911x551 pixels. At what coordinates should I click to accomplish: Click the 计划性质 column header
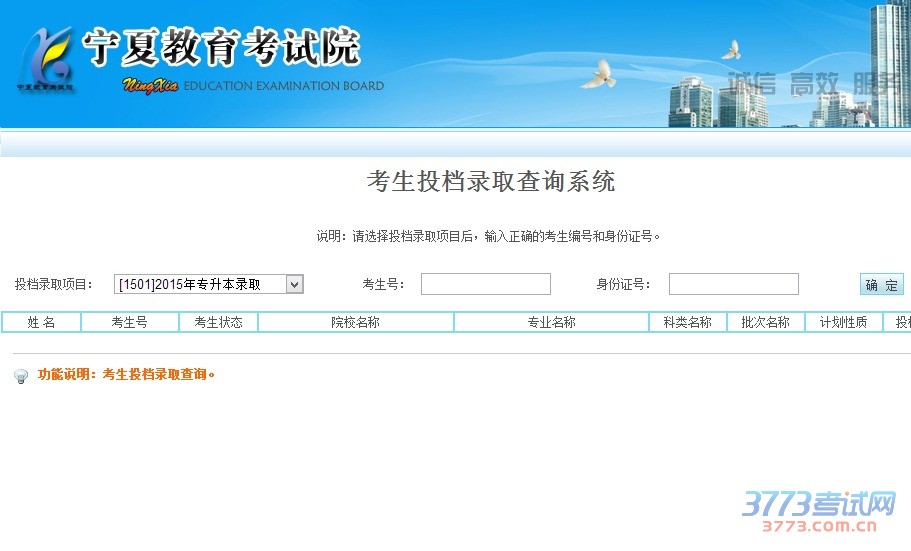[x=843, y=322]
